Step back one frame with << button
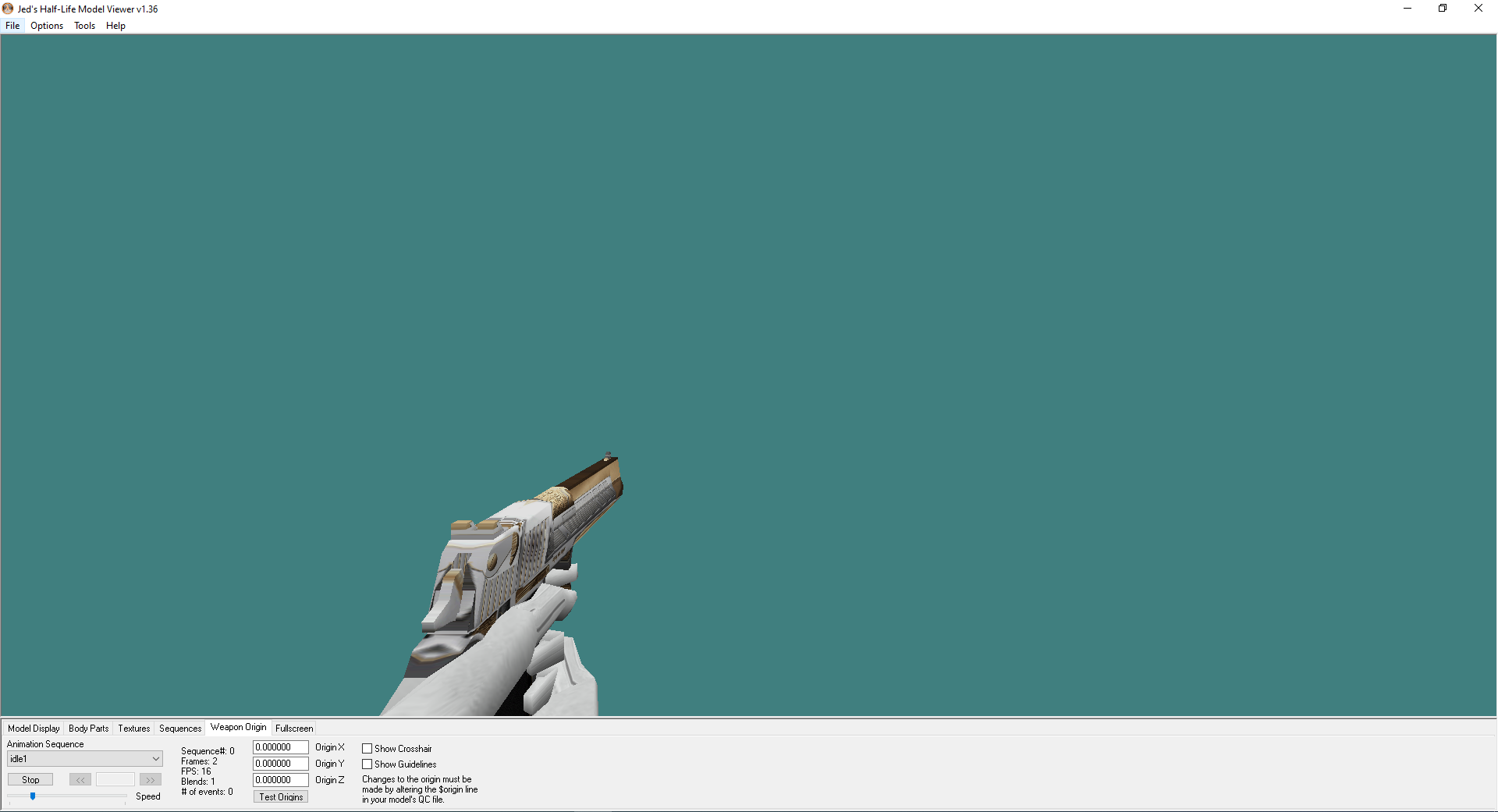 tap(80, 779)
